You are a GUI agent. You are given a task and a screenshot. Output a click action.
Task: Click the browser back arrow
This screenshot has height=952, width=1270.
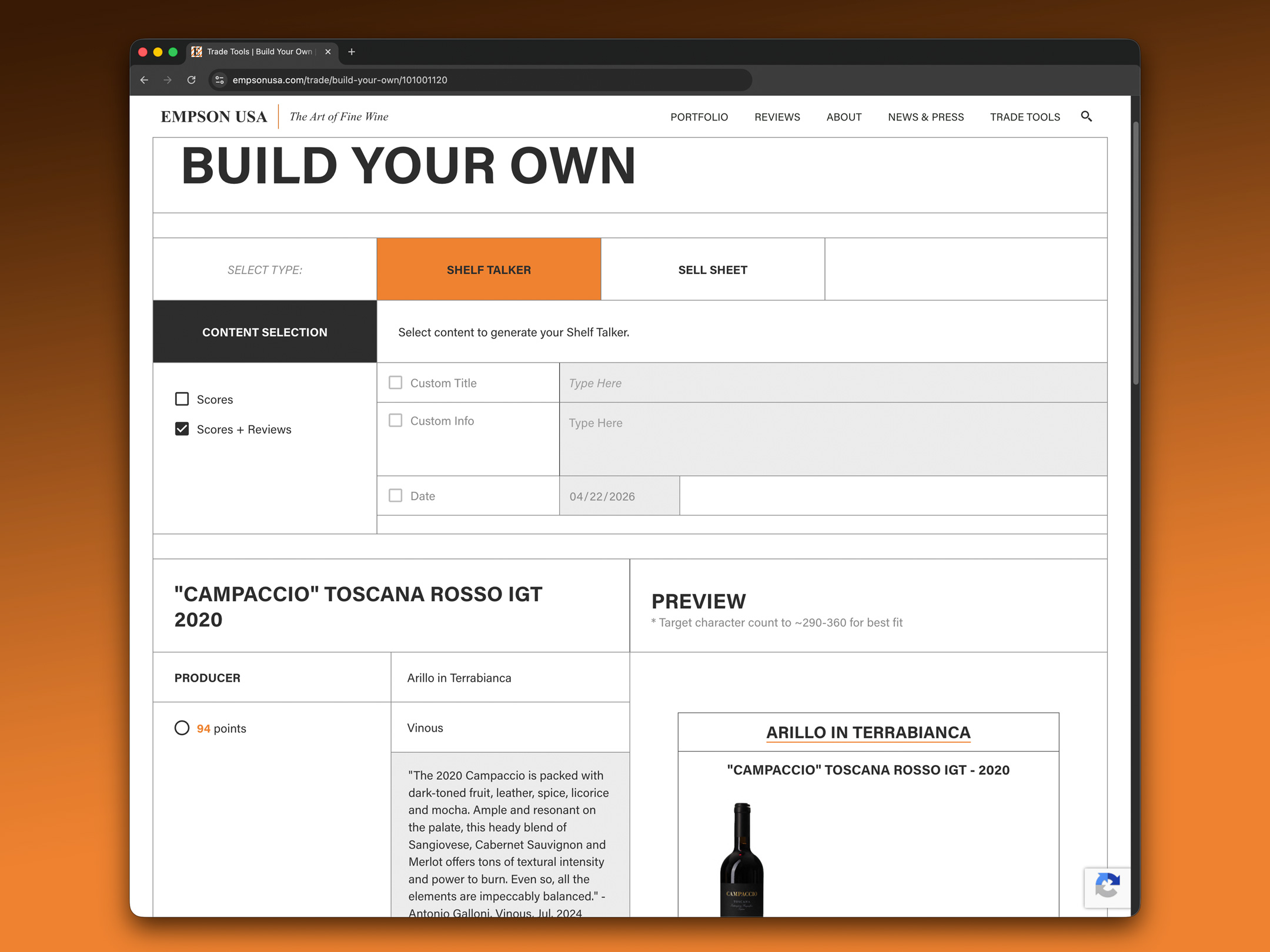point(144,80)
